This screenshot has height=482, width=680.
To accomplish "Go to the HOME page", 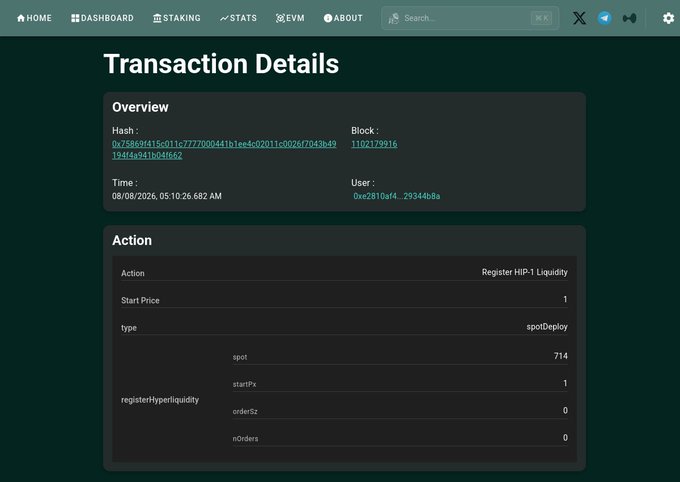I will [34, 18].
